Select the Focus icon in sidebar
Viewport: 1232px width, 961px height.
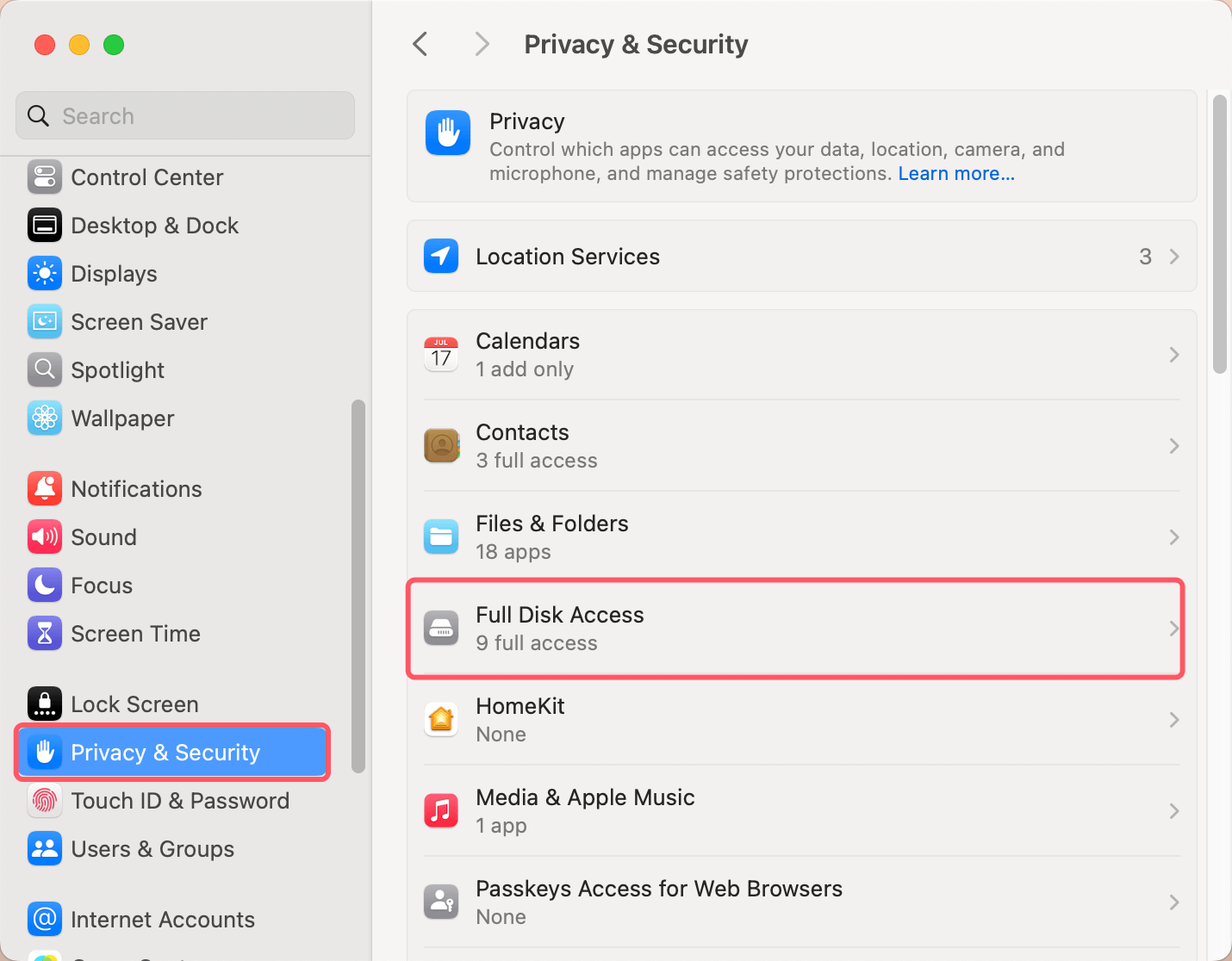(x=45, y=585)
